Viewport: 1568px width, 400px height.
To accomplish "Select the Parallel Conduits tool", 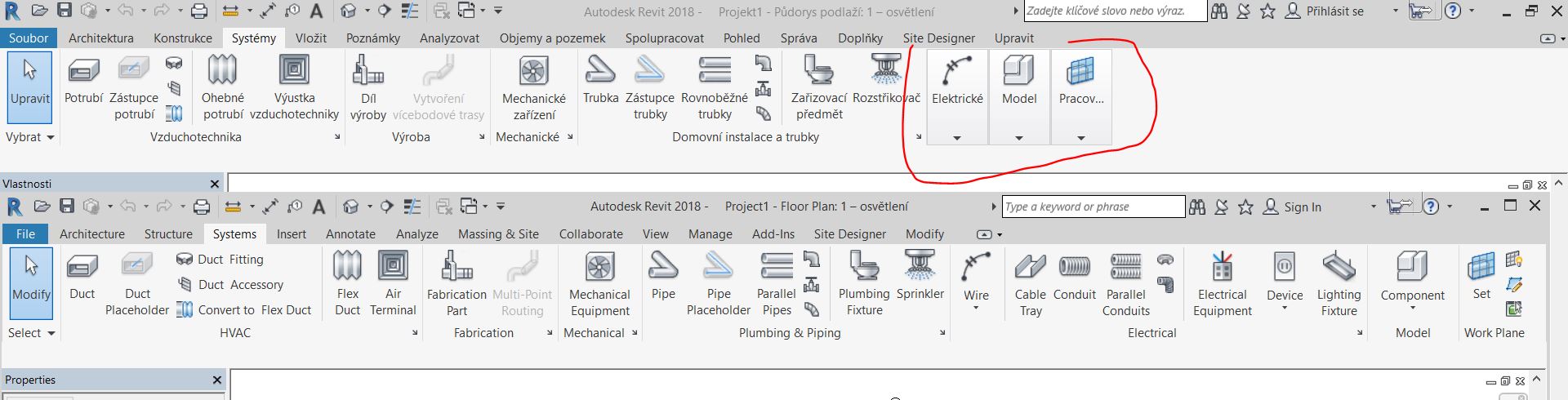I will [x=1126, y=285].
